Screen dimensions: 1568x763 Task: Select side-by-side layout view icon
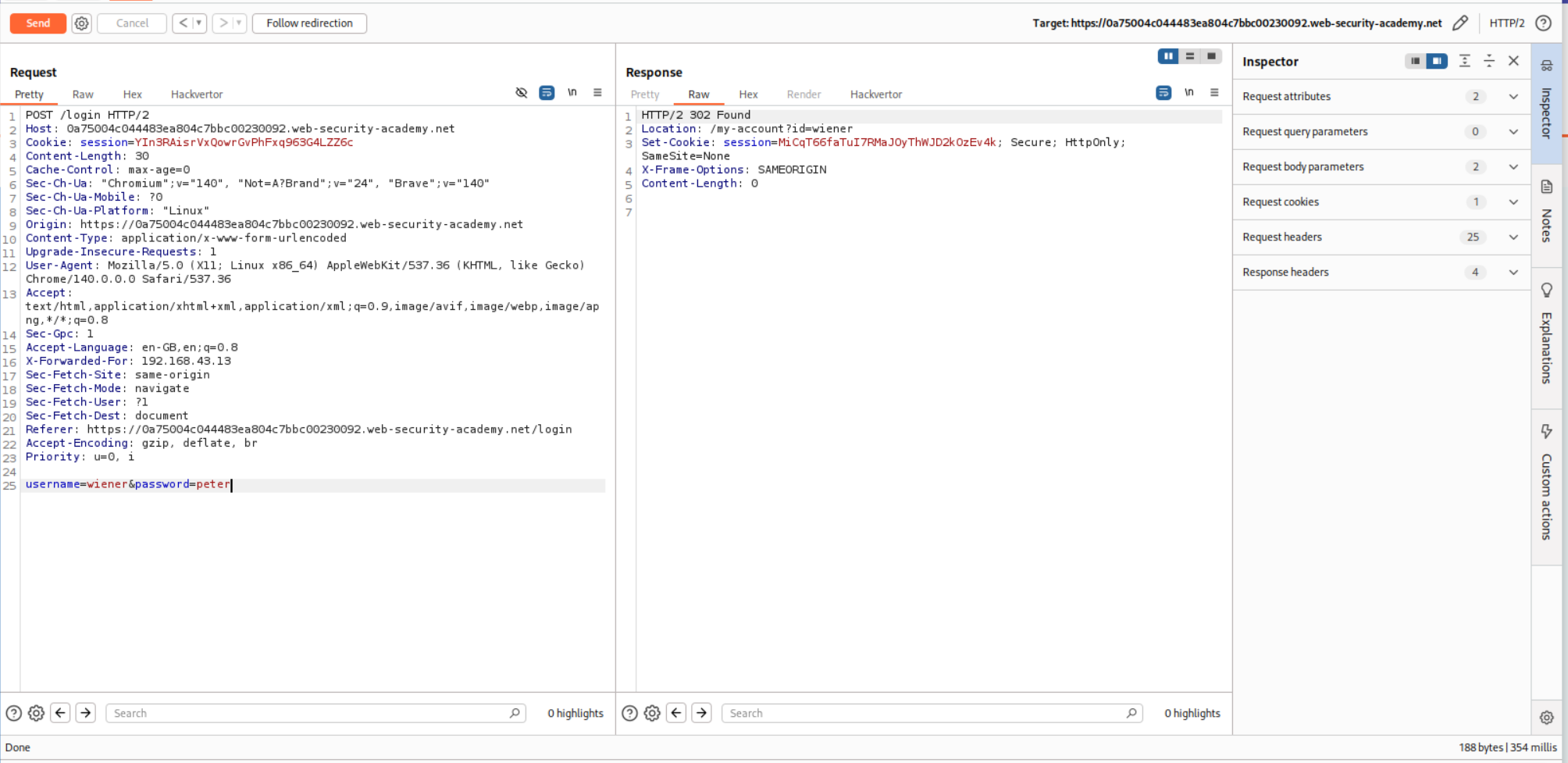tap(1167, 56)
